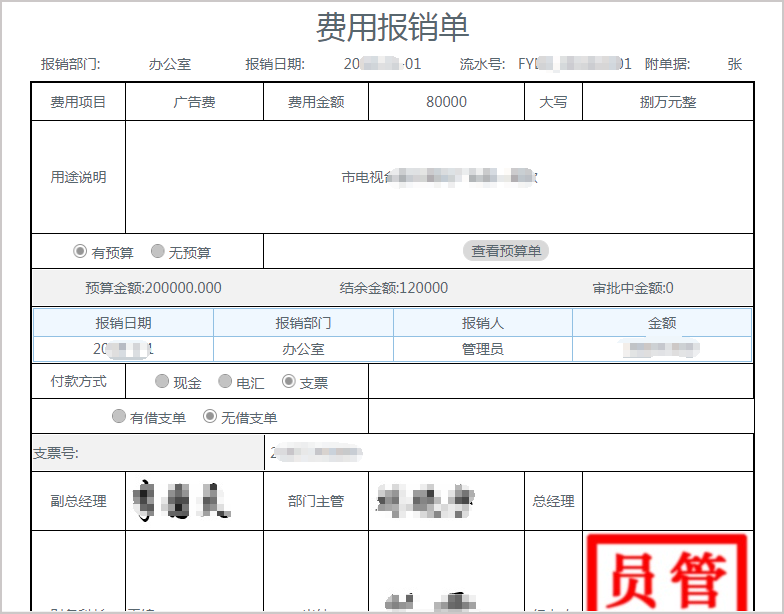Screen dimensions: 784x614
Task: Click the 金额 column header
Action: tap(662, 323)
